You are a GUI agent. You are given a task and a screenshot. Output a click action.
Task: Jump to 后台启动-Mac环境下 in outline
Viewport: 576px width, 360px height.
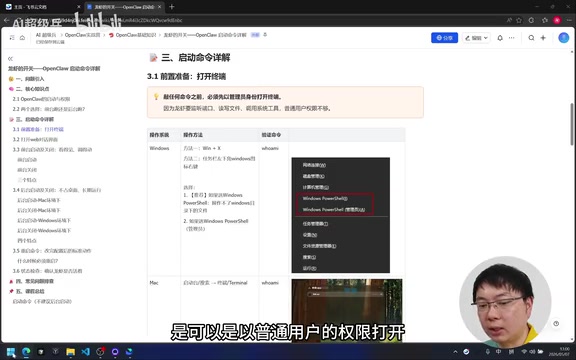39,200
